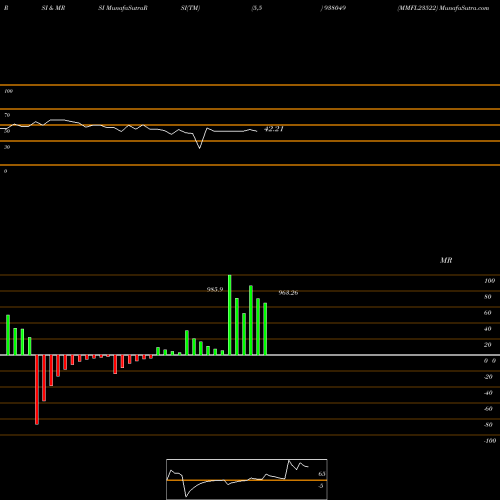Image resolution: width=500 pixels, height=500 pixels.
Task: Click the MRSI value label 985.9
Action: [x=215, y=289]
